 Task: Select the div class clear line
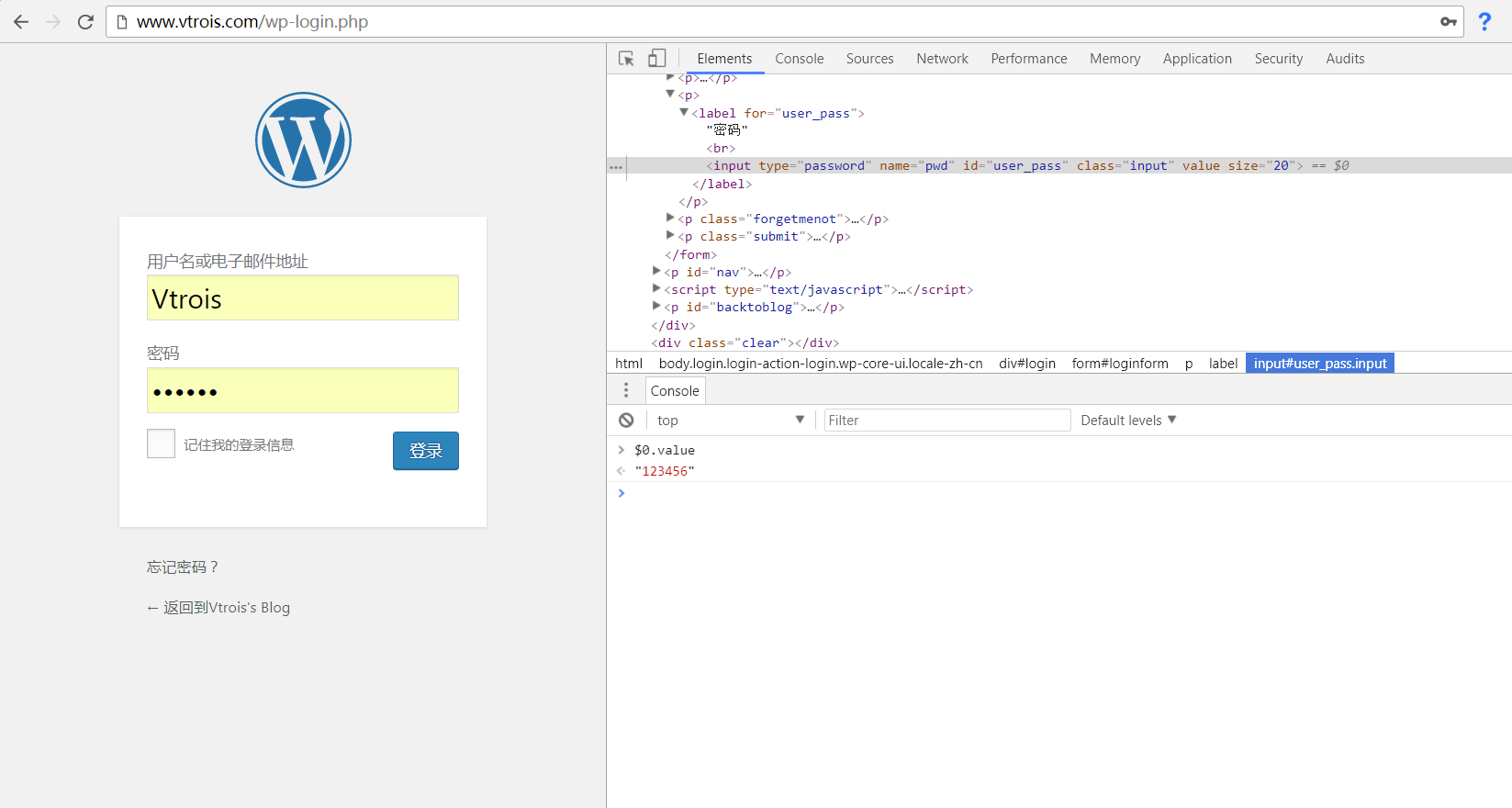pyautogui.click(x=745, y=342)
